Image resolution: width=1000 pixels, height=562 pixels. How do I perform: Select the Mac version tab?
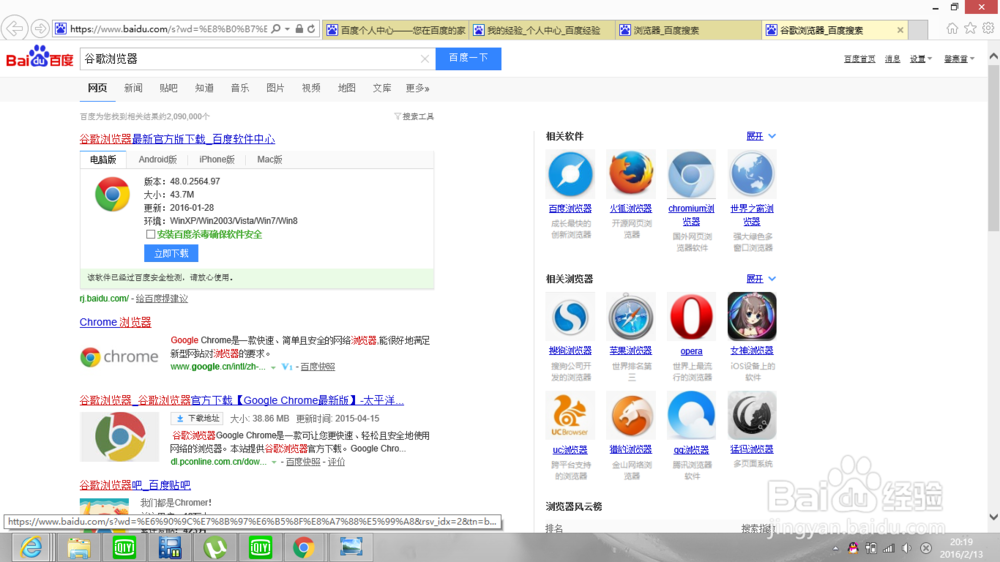click(x=269, y=159)
